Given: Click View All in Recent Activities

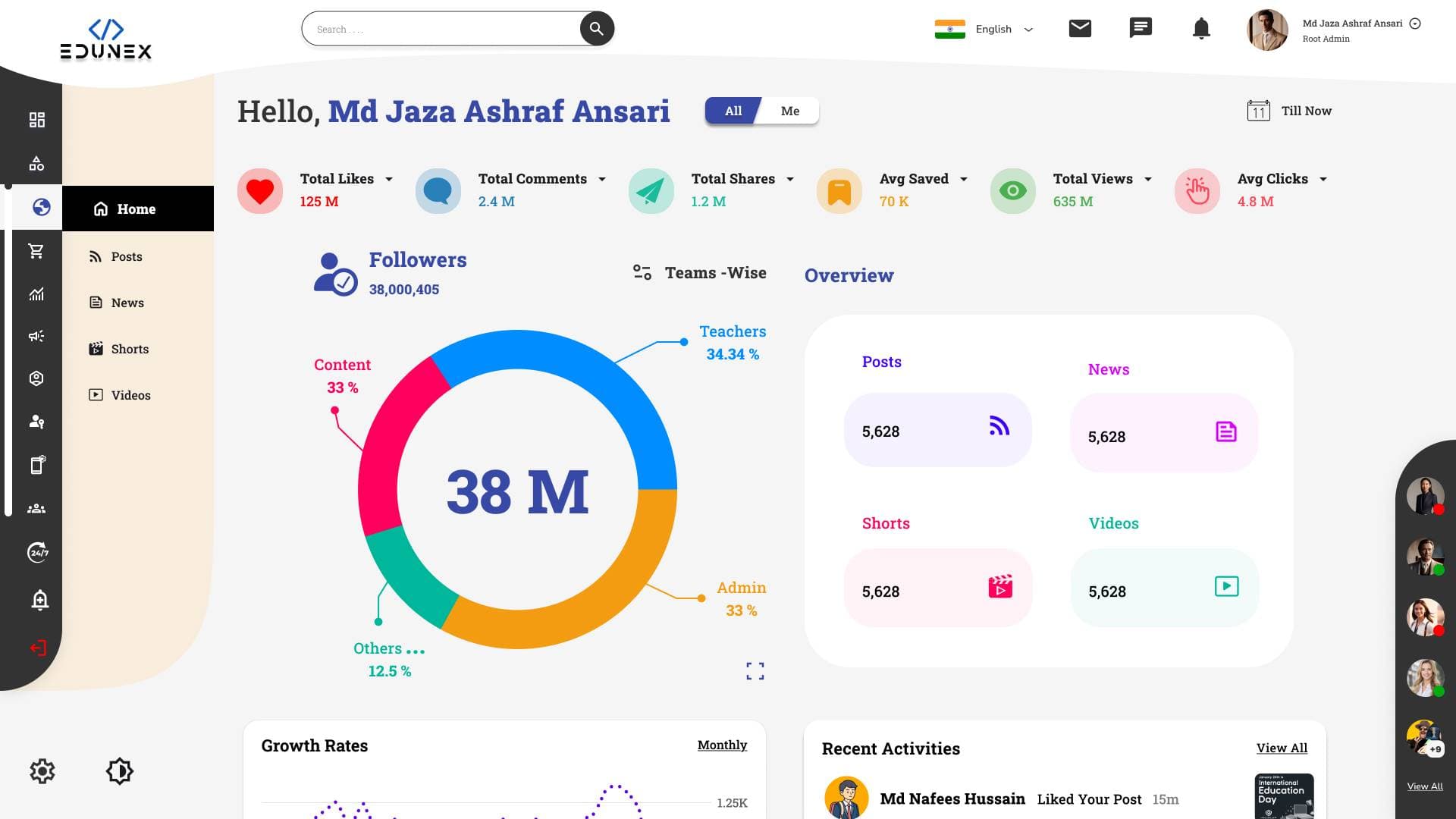Looking at the screenshot, I should coord(1282,748).
